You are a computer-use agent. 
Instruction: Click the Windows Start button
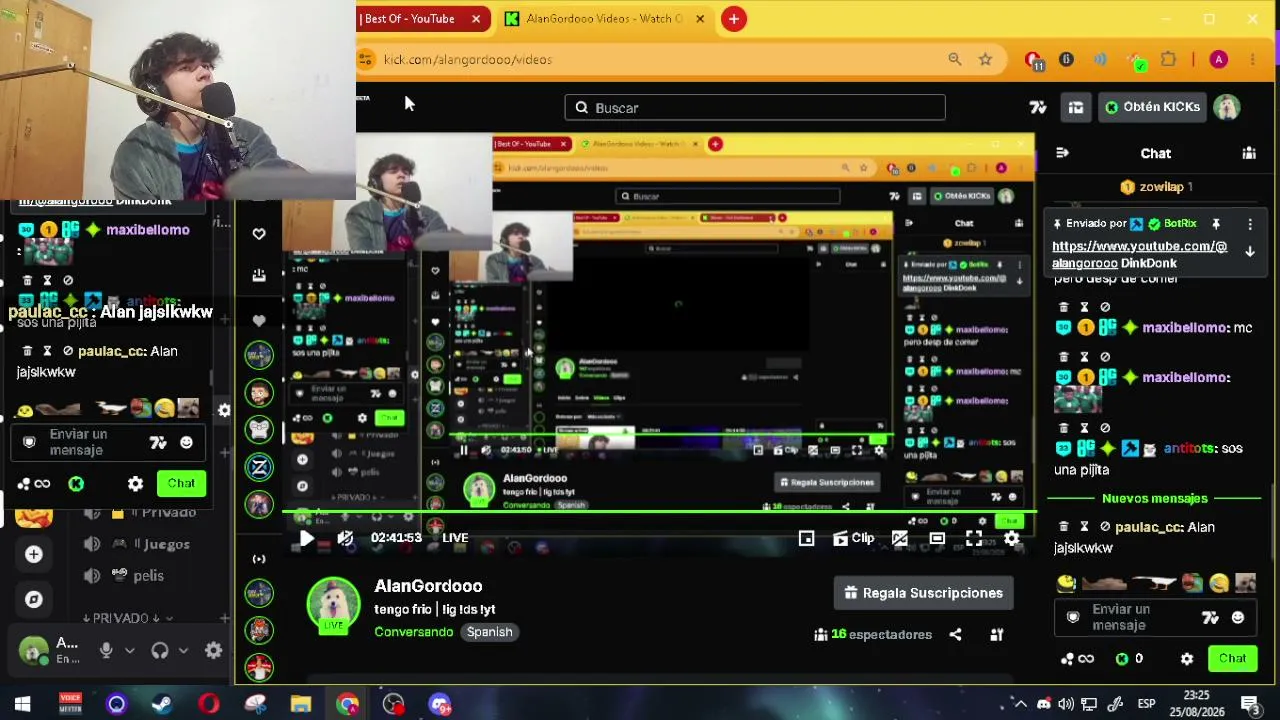coord(22,704)
